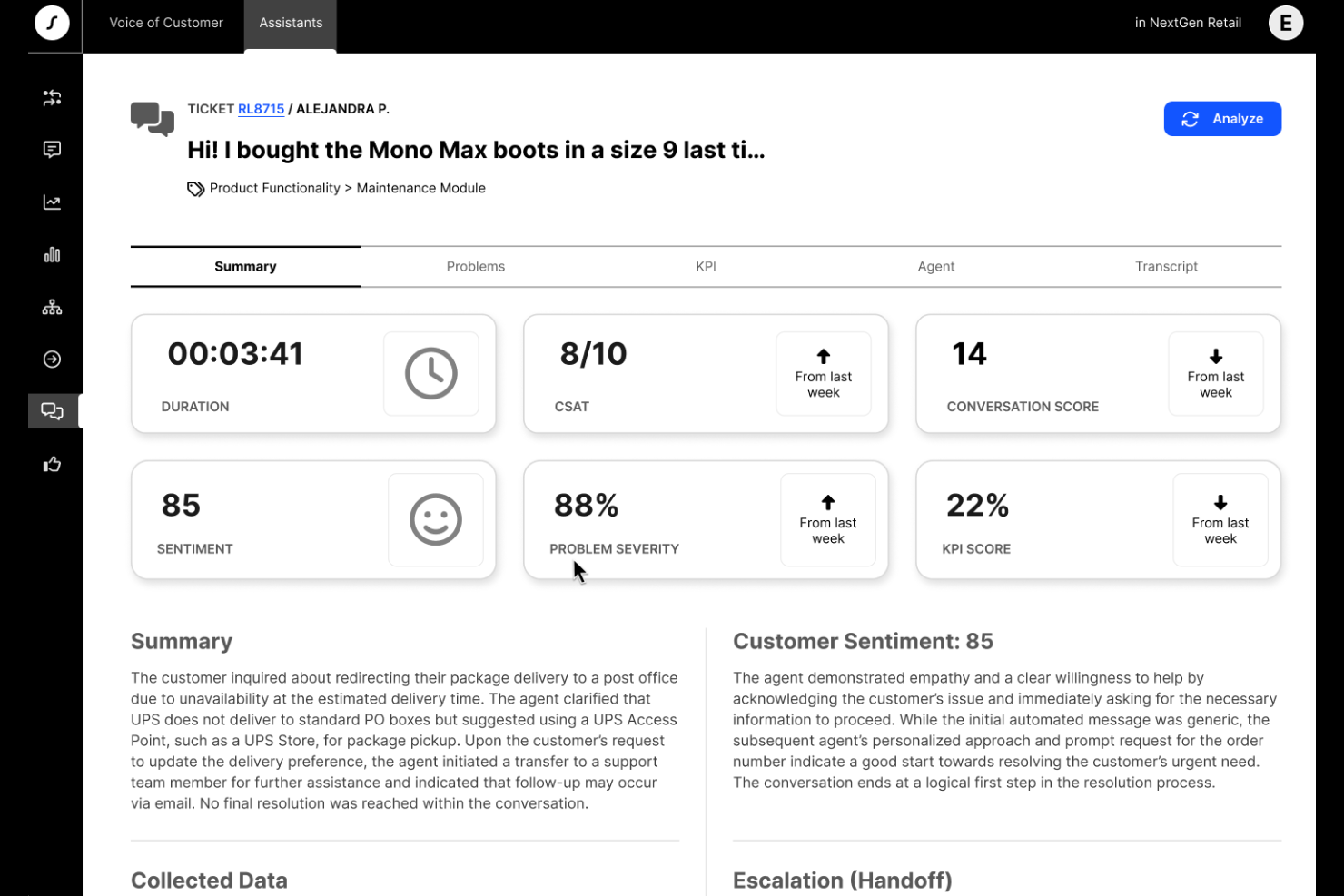This screenshot has width=1344, height=896.
Task: Open the thumbs-up feedback sidebar icon
Action: tap(52, 465)
